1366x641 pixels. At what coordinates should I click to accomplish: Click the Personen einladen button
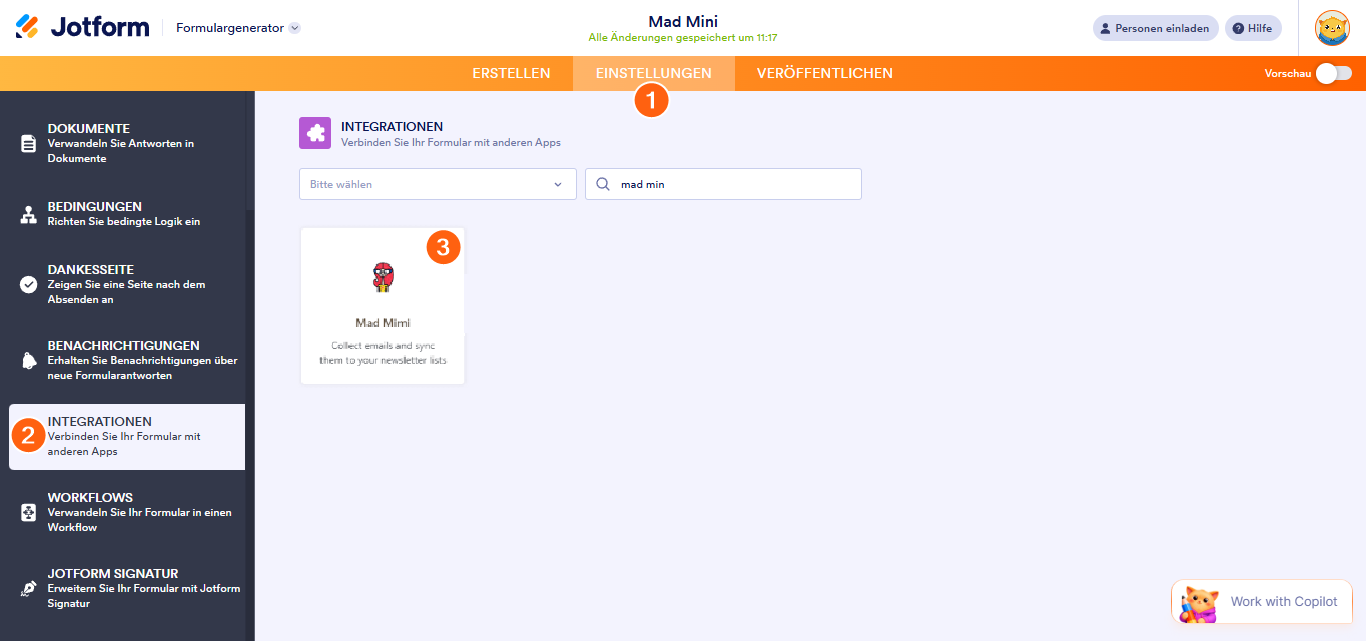(1155, 28)
